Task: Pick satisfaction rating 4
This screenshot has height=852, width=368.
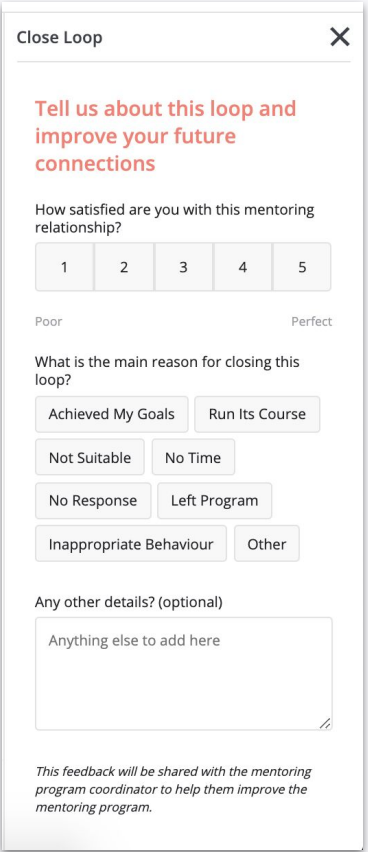Action: coord(243,267)
